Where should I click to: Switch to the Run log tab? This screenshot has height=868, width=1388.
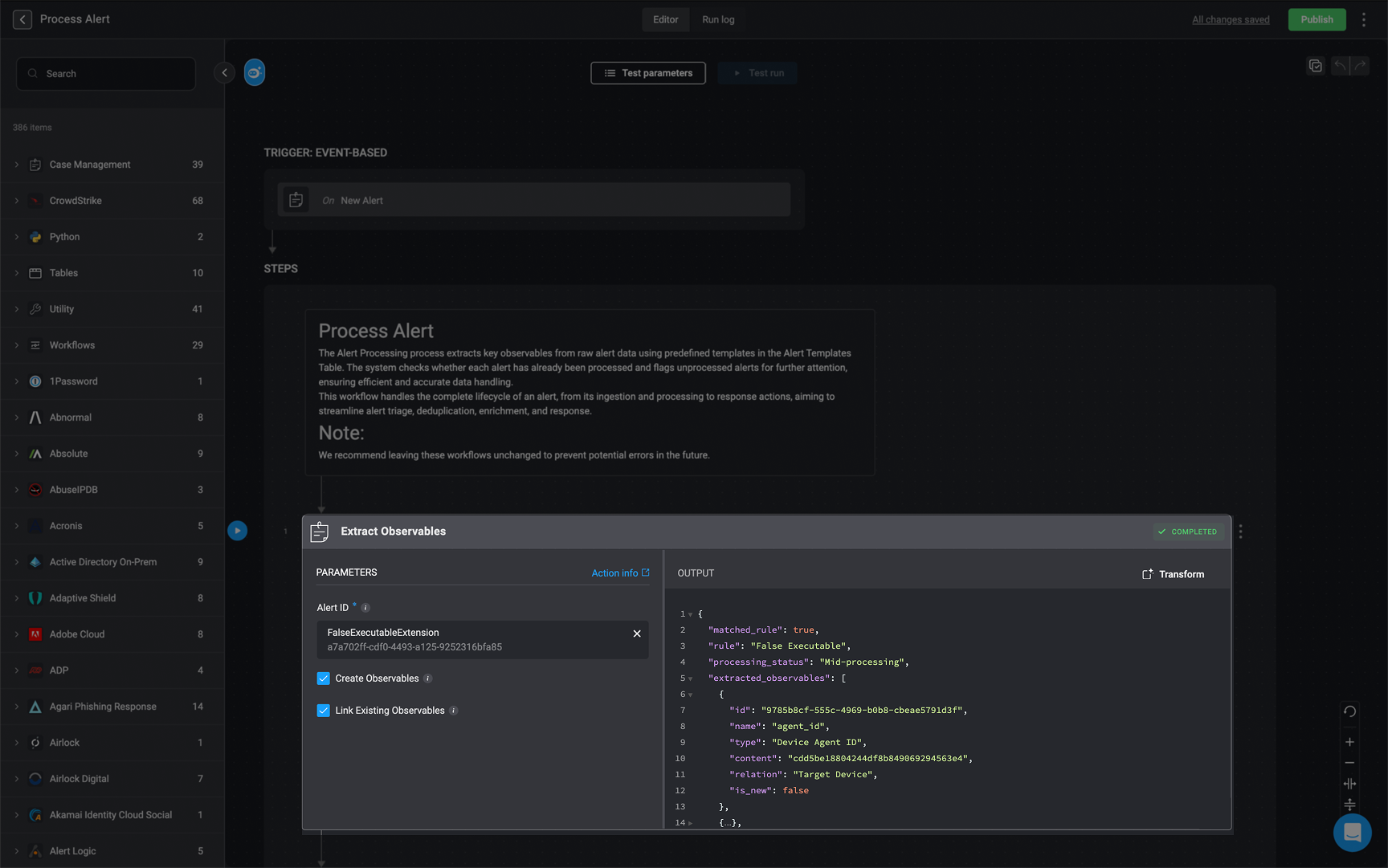tap(718, 19)
